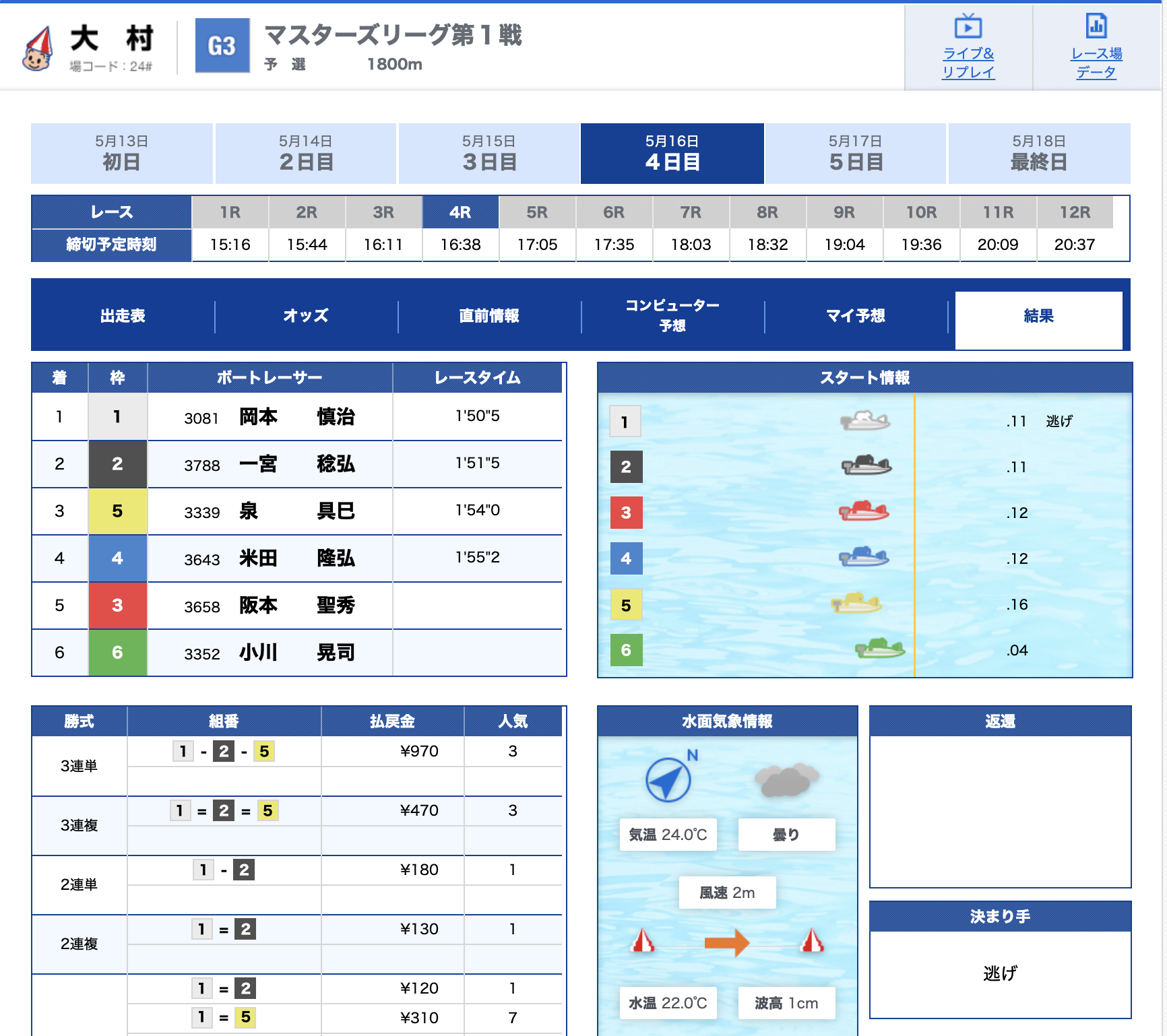Open the オッズ tab
The width and height of the screenshot is (1167, 1036).
pos(306,316)
